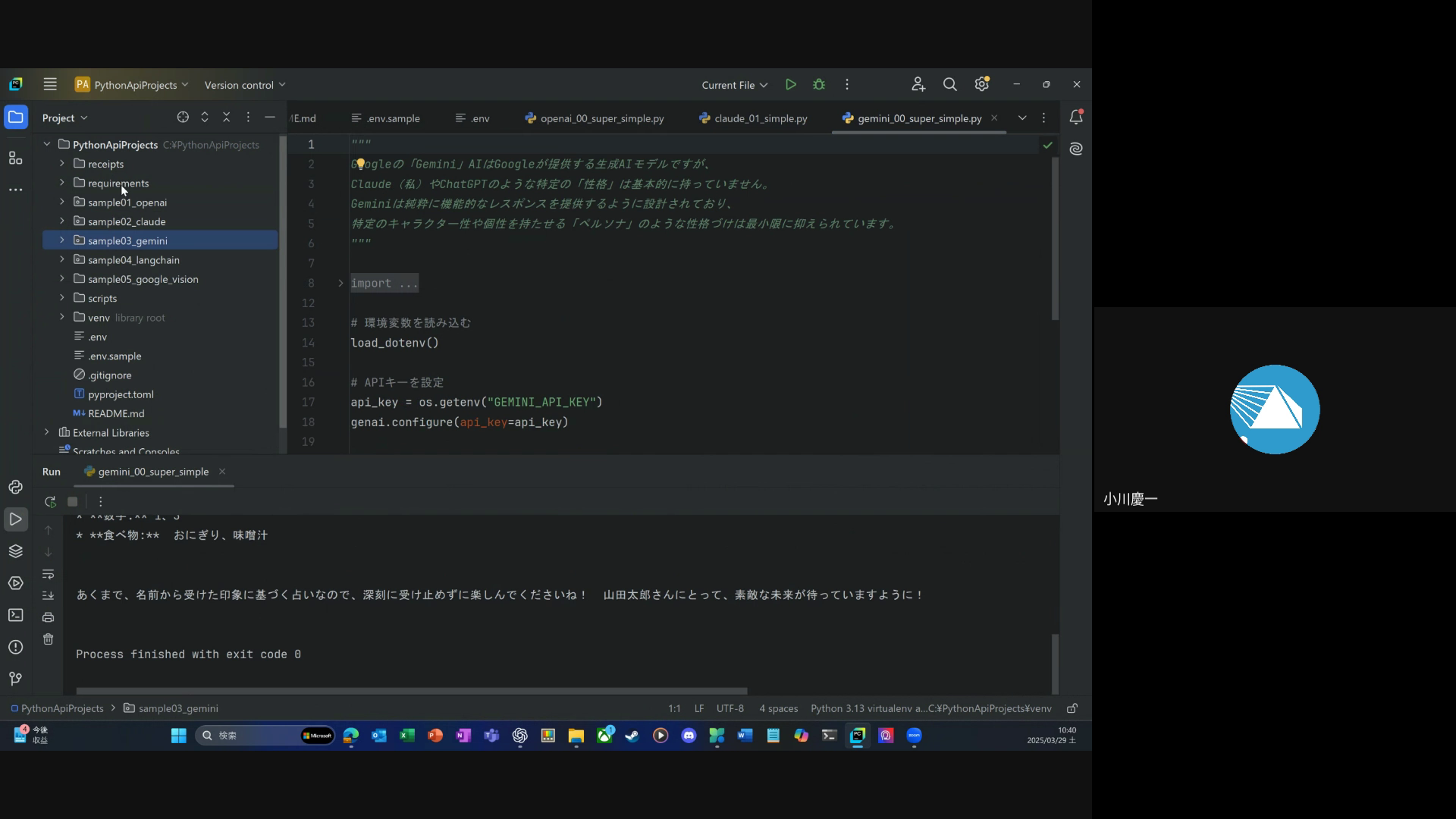Open Search Everywhere magnifier icon
This screenshot has width=1456, height=819.
pos(949,85)
